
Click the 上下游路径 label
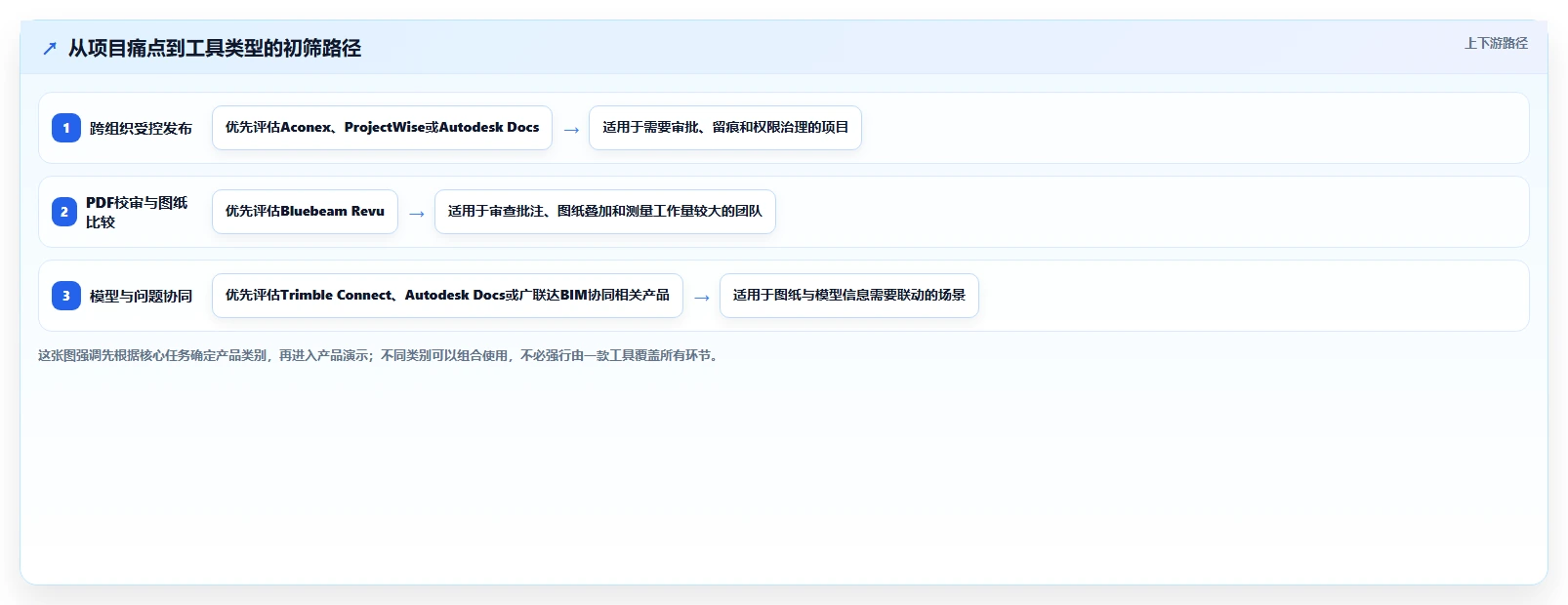click(x=1496, y=43)
